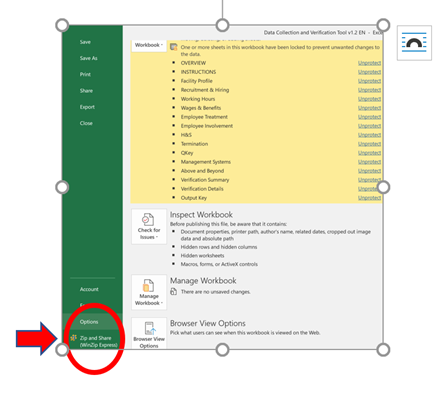
Task: Click 'Hidden worksheets' list item
Action: click(202, 256)
